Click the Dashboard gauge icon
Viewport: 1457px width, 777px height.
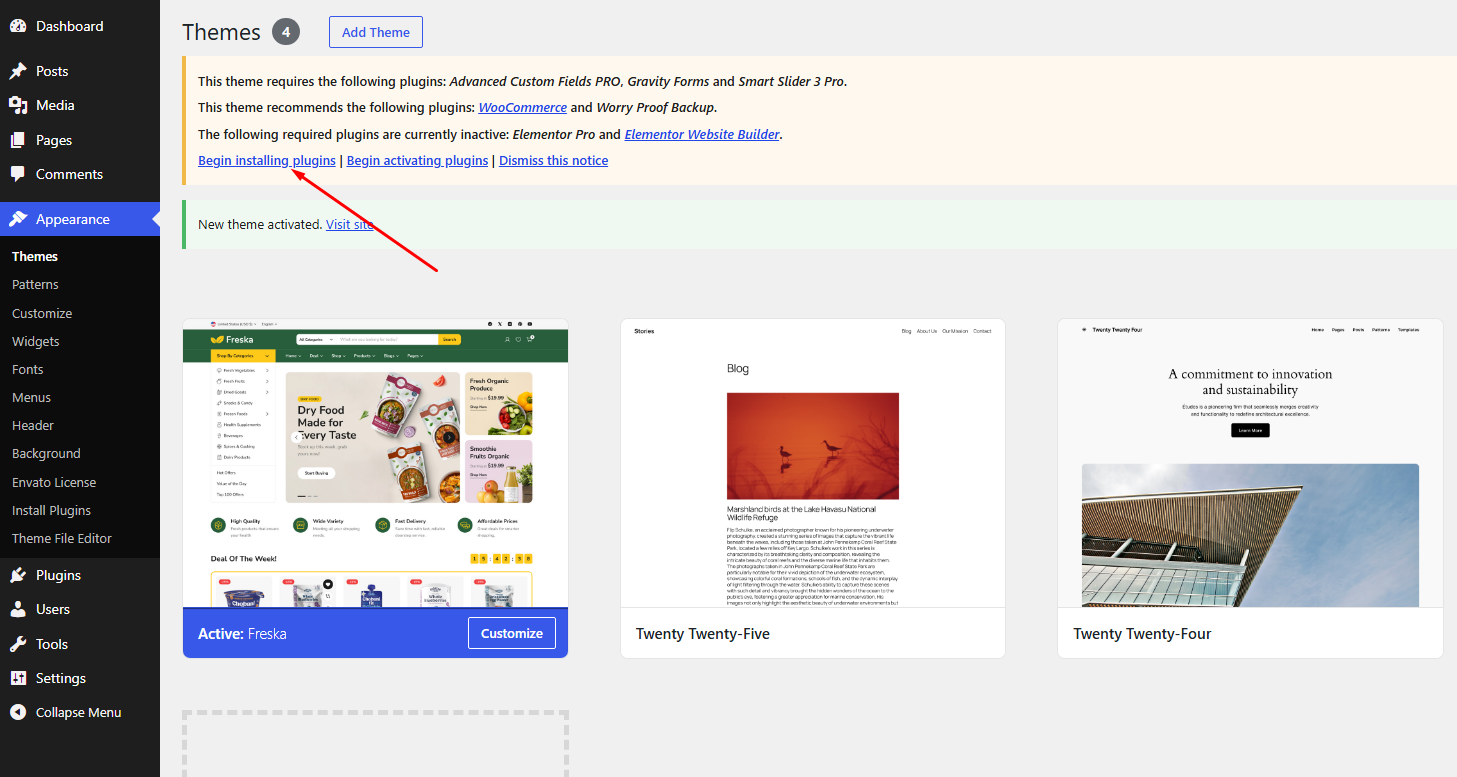(18, 26)
